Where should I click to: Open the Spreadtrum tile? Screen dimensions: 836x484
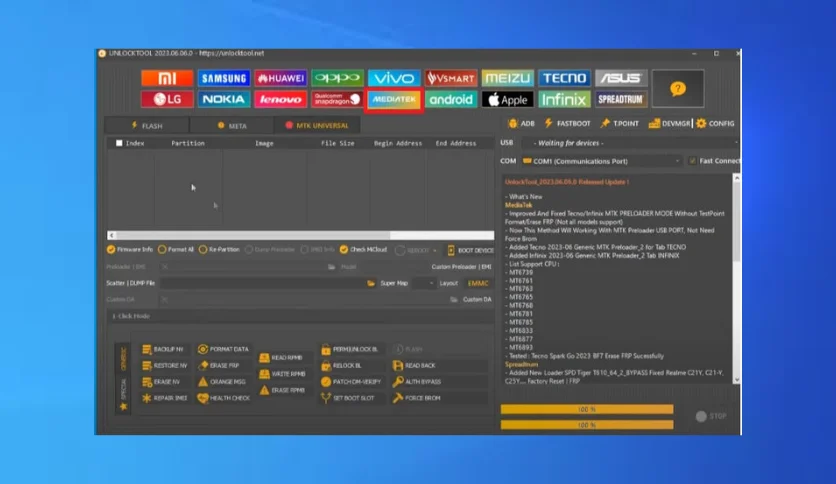(621, 99)
